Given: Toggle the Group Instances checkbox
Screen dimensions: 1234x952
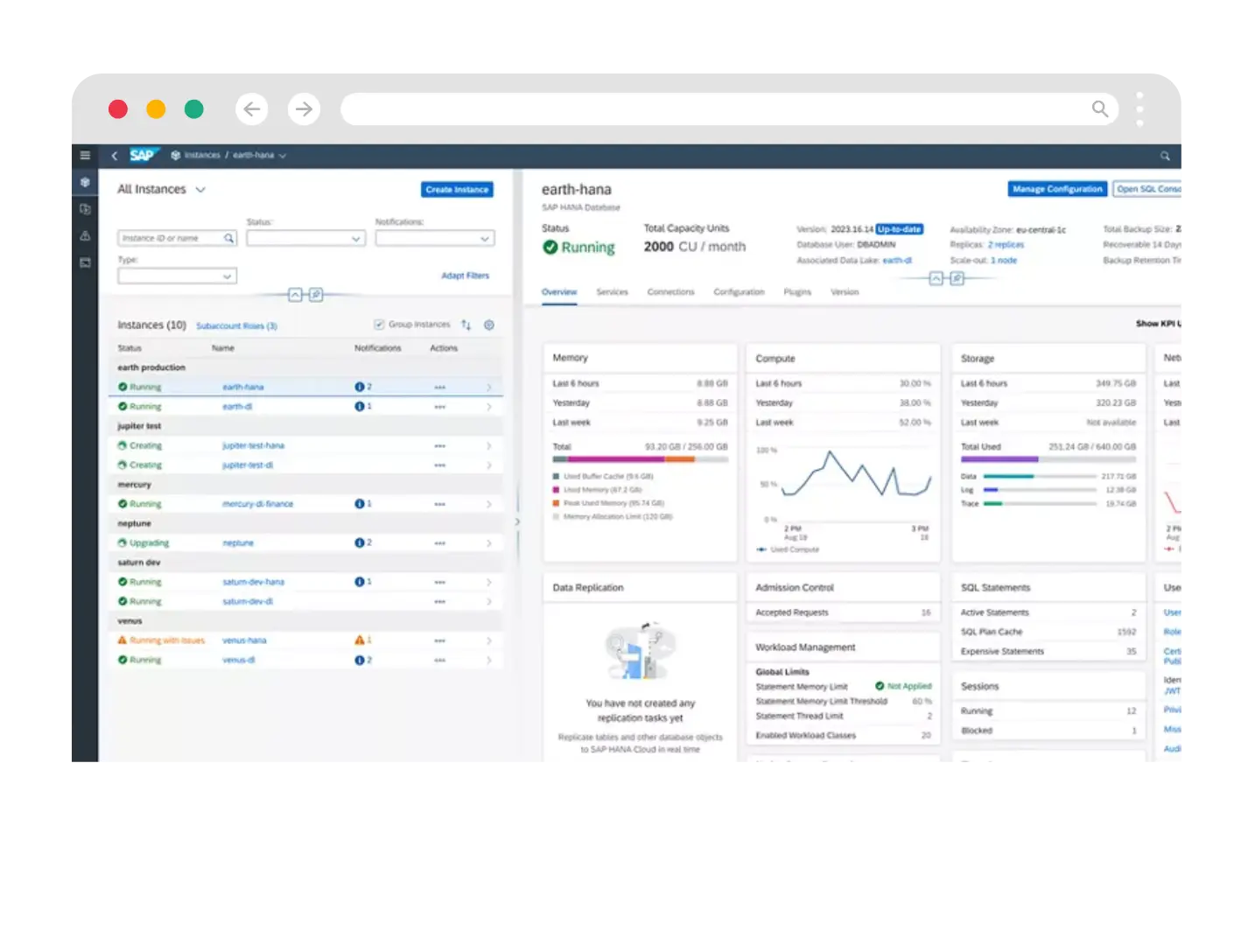Looking at the screenshot, I should point(379,325).
